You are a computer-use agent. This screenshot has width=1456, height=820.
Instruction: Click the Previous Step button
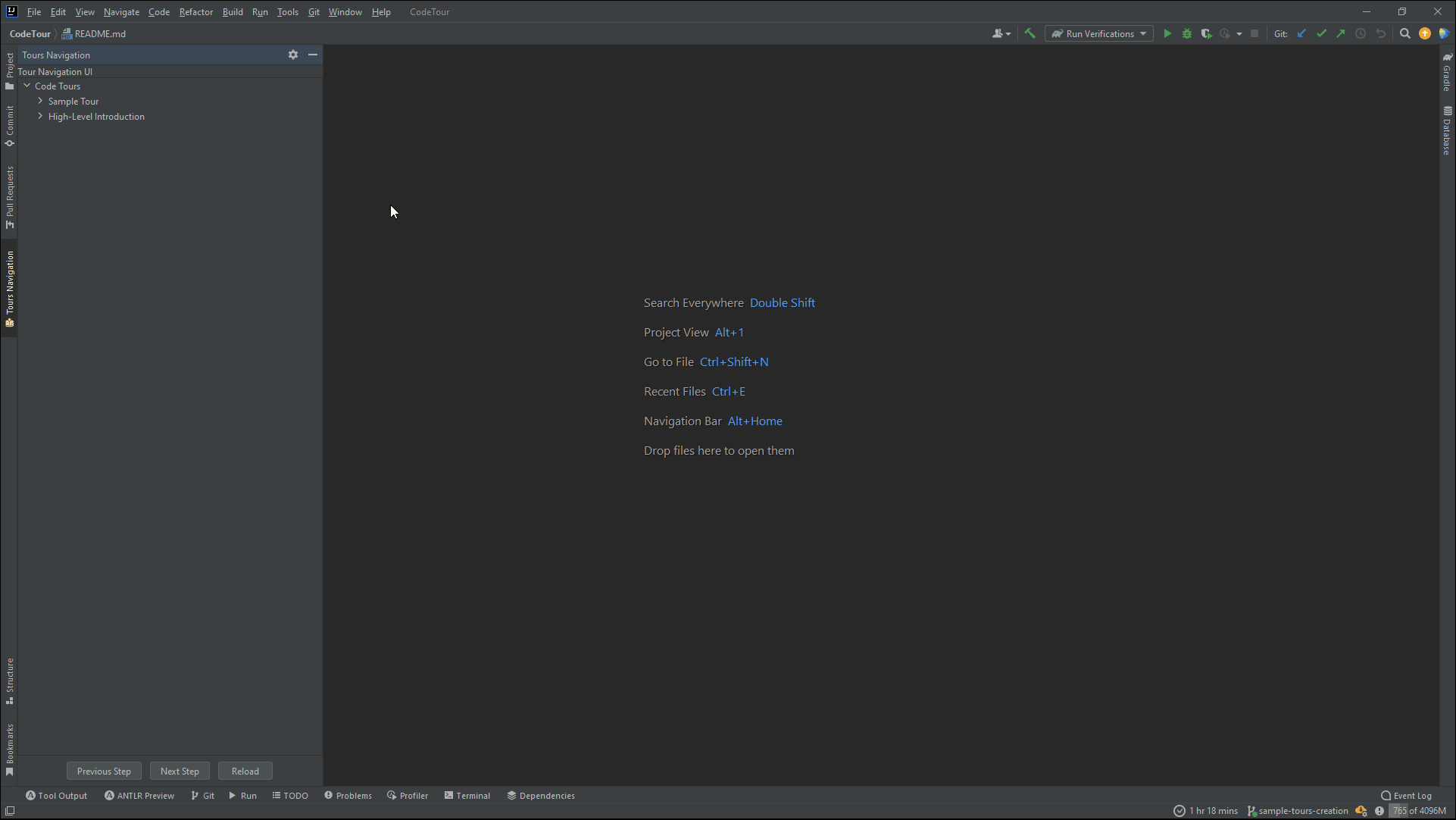[x=104, y=771]
